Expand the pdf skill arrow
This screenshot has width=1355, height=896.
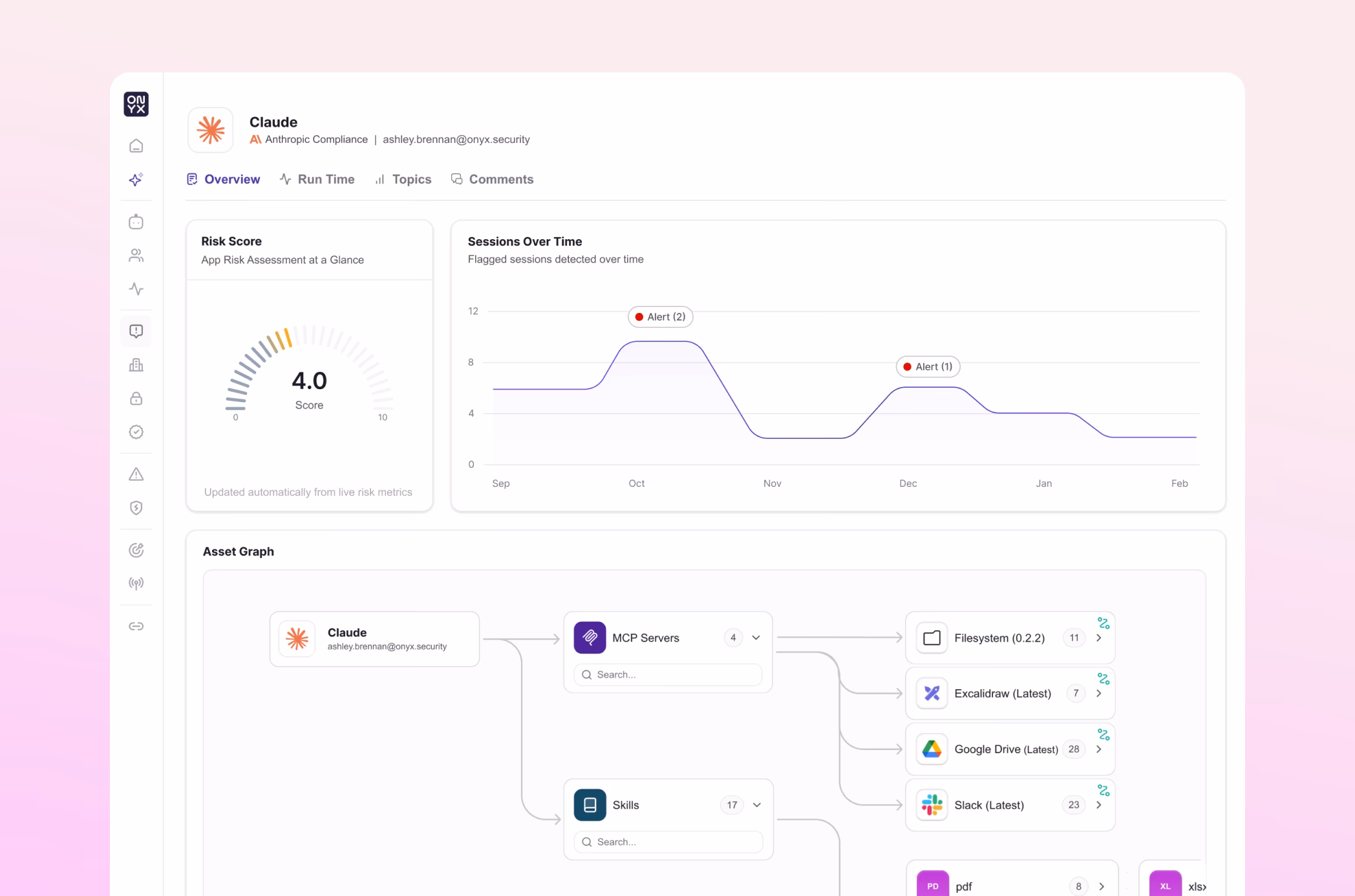tap(1102, 886)
